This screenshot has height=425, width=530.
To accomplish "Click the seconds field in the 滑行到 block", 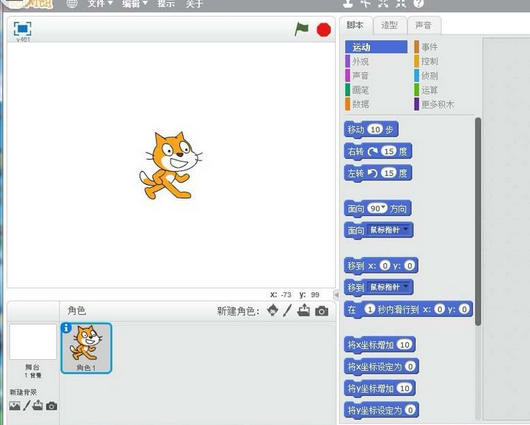I will pos(370,309).
